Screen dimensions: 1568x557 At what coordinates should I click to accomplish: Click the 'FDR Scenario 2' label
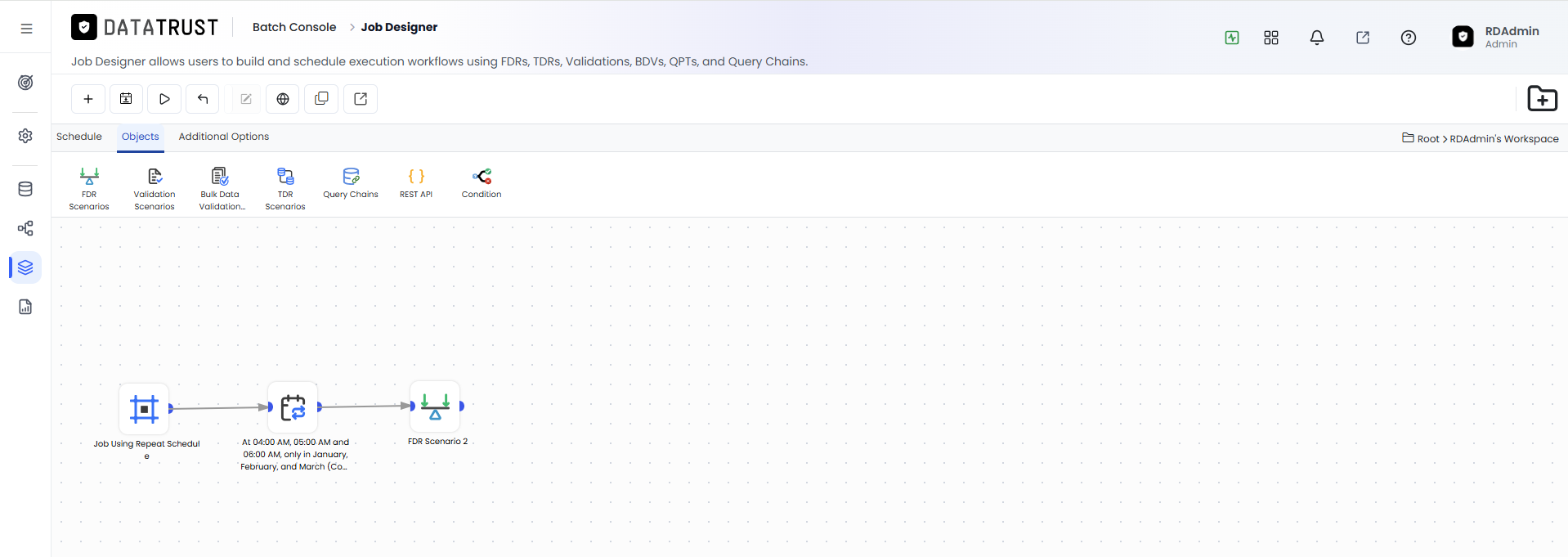438,442
